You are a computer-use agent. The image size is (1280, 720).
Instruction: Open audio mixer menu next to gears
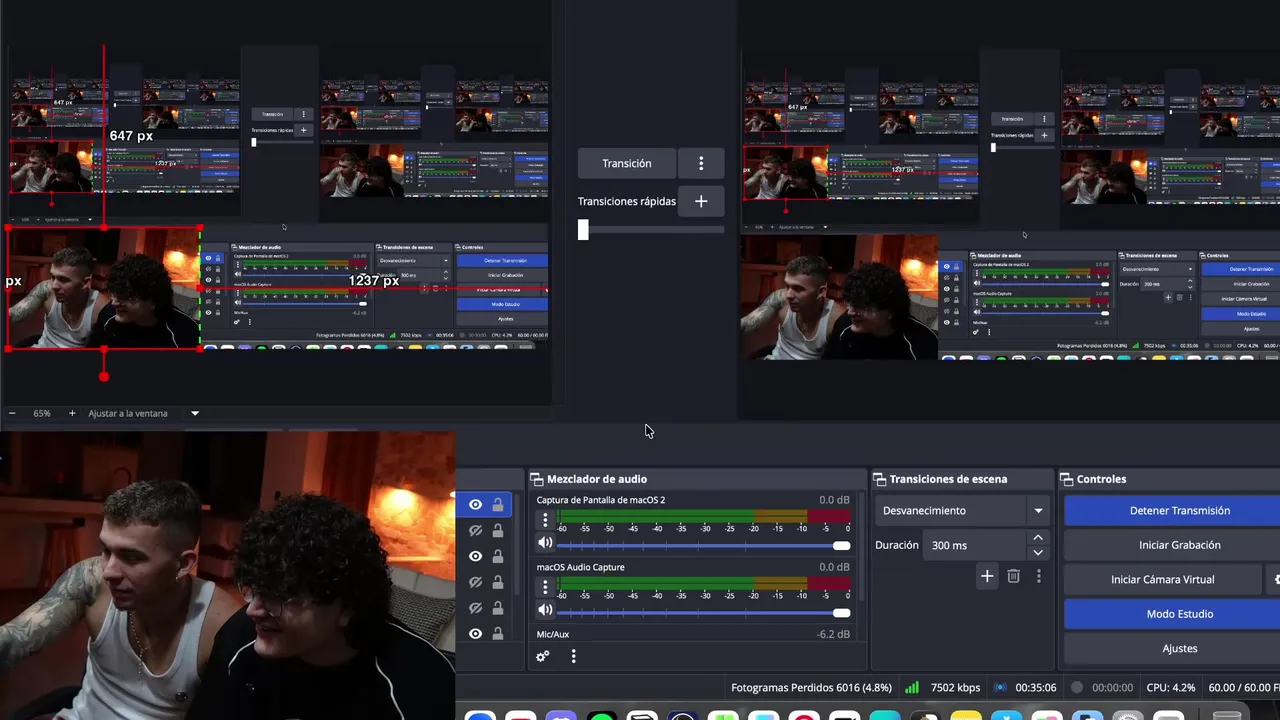(573, 656)
